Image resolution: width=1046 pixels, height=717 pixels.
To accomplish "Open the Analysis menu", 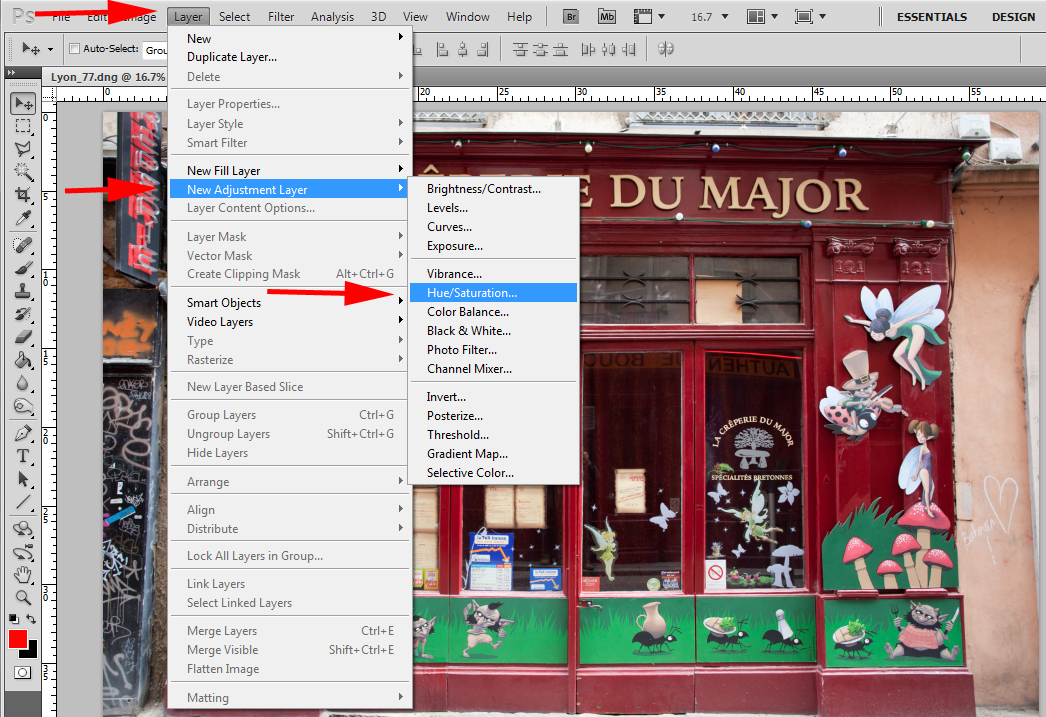I will coord(332,17).
